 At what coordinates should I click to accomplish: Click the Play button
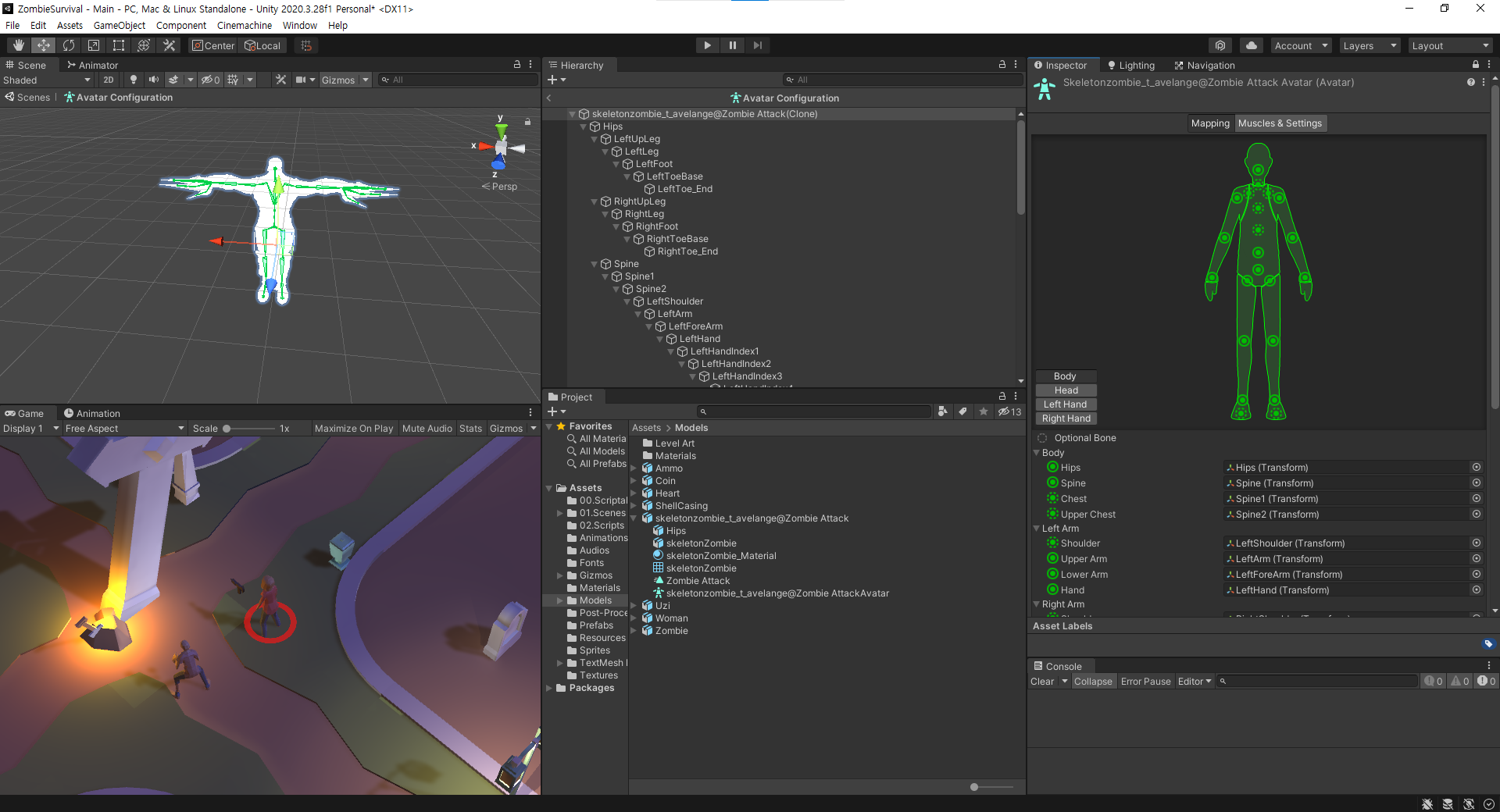tap(707, 45)
